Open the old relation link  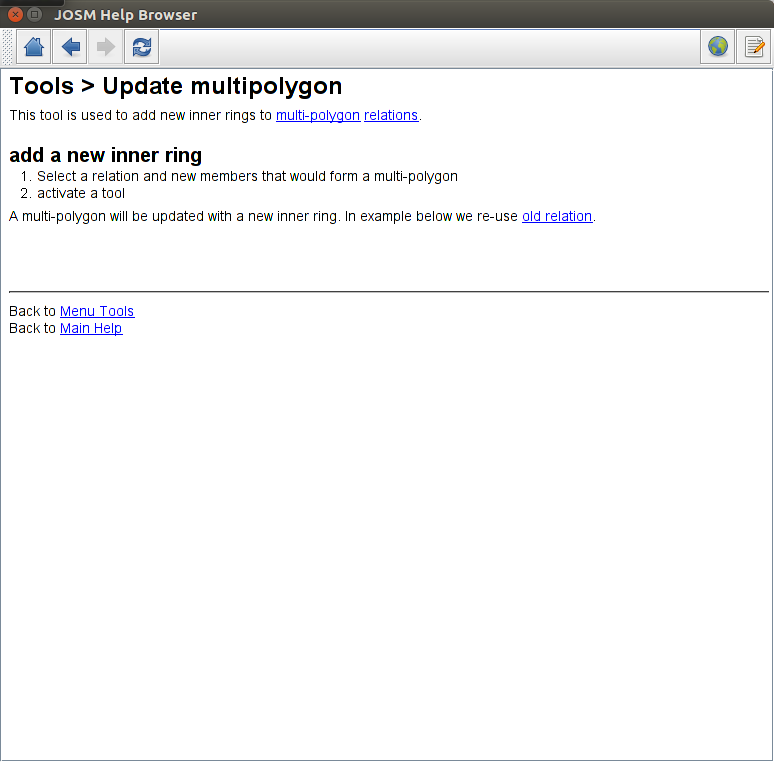(x=557, y=216)
